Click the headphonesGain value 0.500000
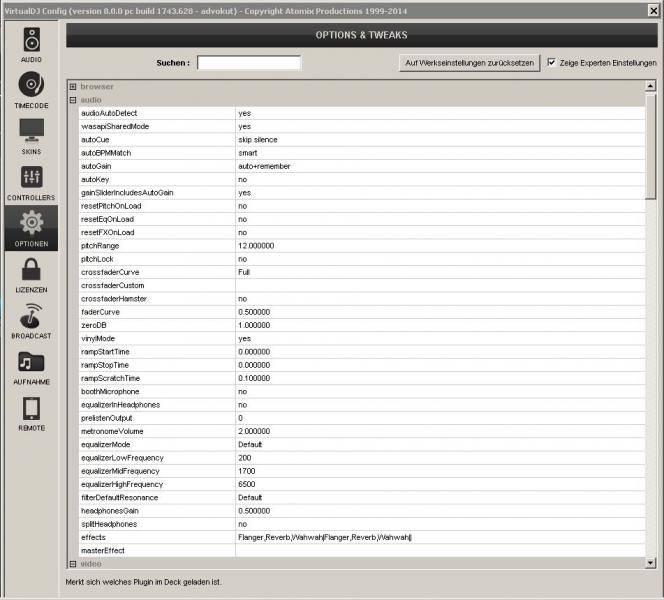 254,511
